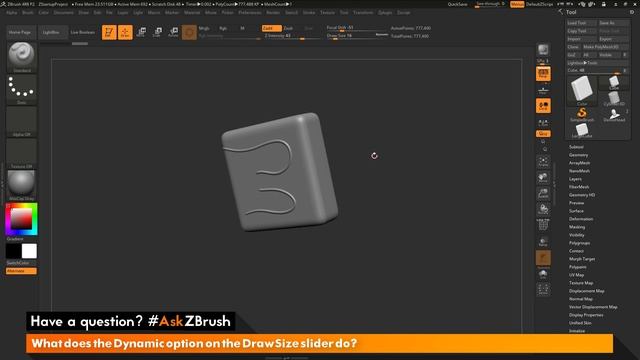
Task: Open the Texture Off slot
Action: click(22, 153)
